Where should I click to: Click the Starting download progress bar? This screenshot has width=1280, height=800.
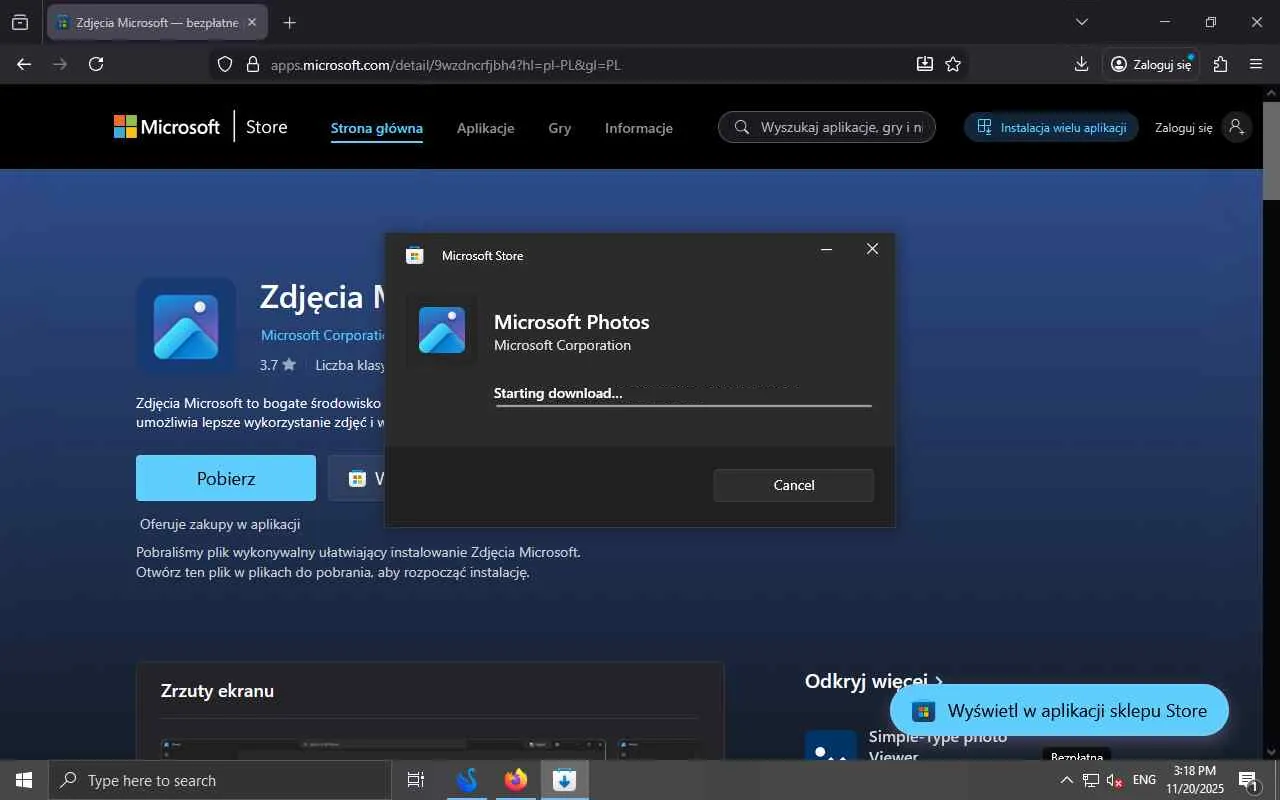tap(683, 406)
